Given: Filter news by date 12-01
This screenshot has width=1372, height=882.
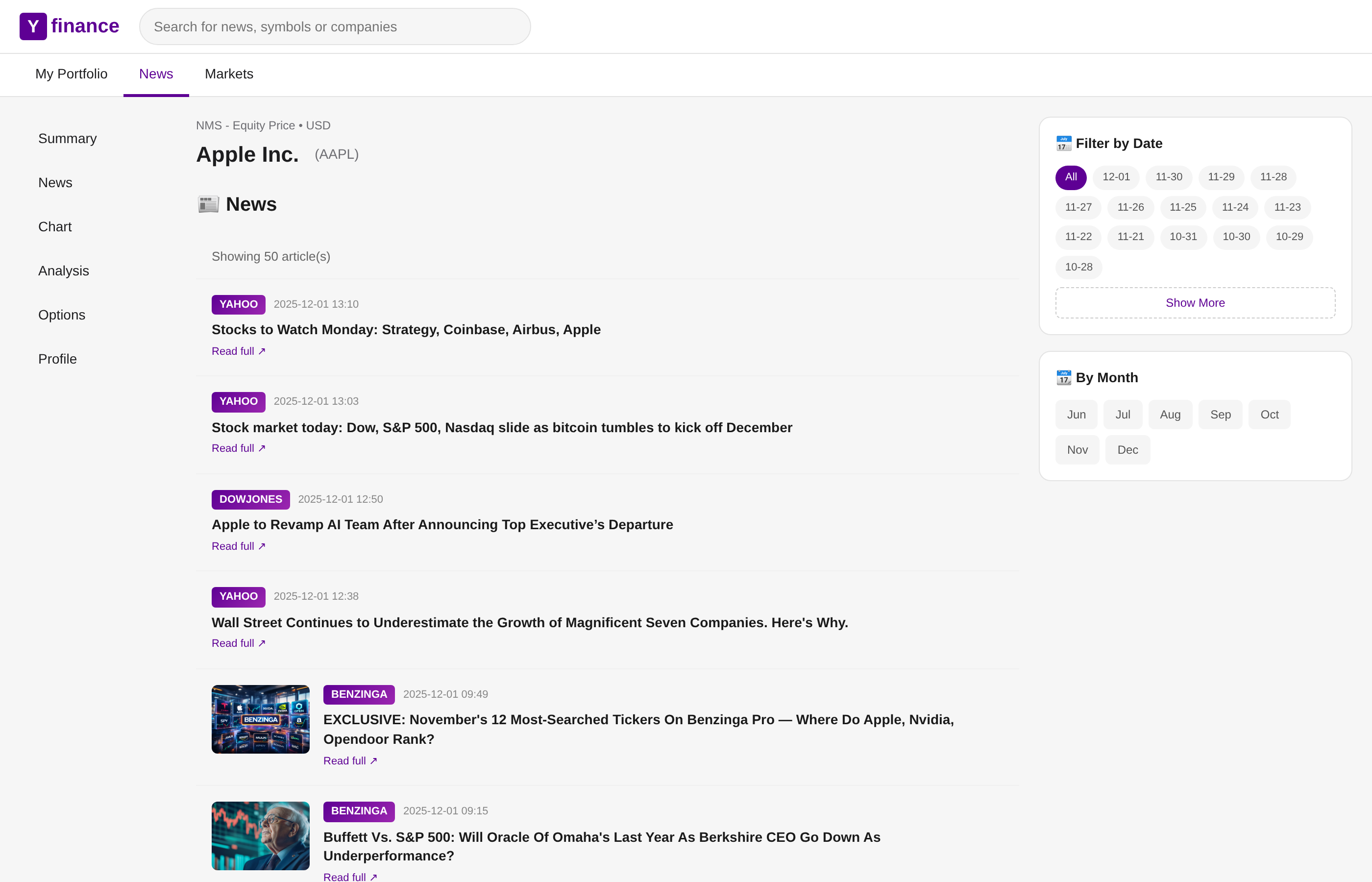Looking at the screenshot, I should (1116, 177).
